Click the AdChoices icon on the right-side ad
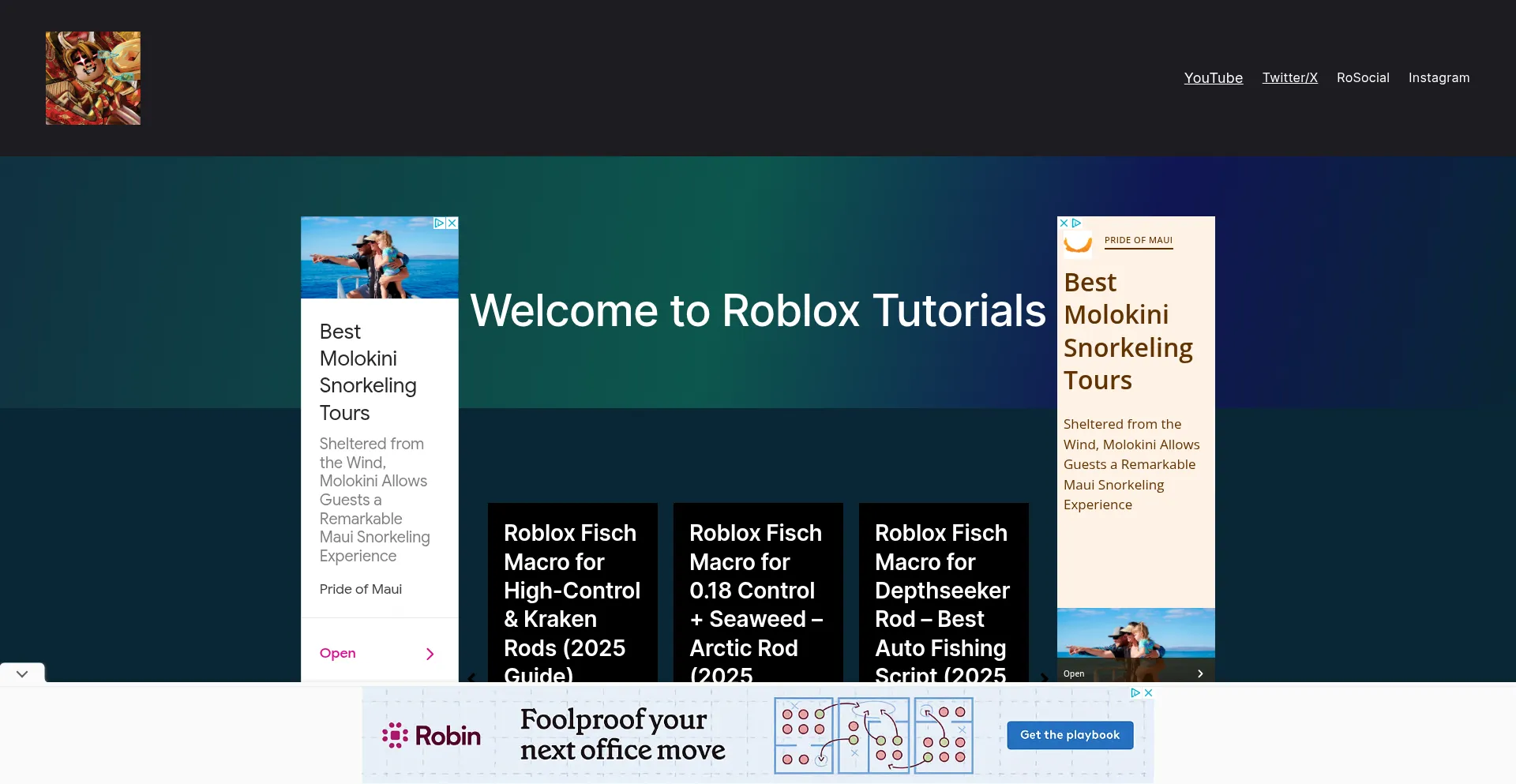 coord(1076,223)
